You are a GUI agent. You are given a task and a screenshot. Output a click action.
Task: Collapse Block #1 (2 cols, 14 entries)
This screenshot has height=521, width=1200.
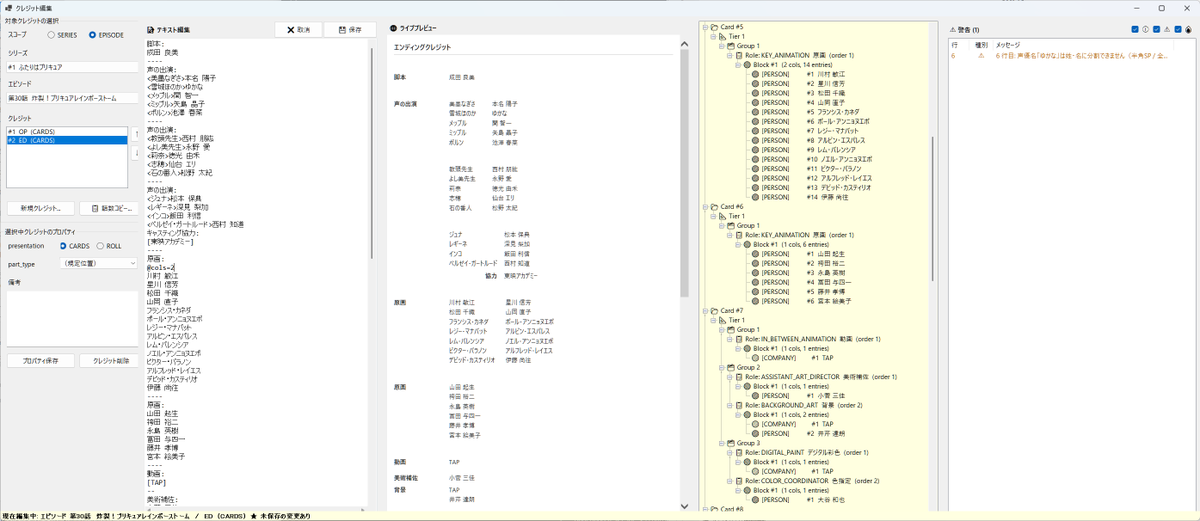(739, 64)
